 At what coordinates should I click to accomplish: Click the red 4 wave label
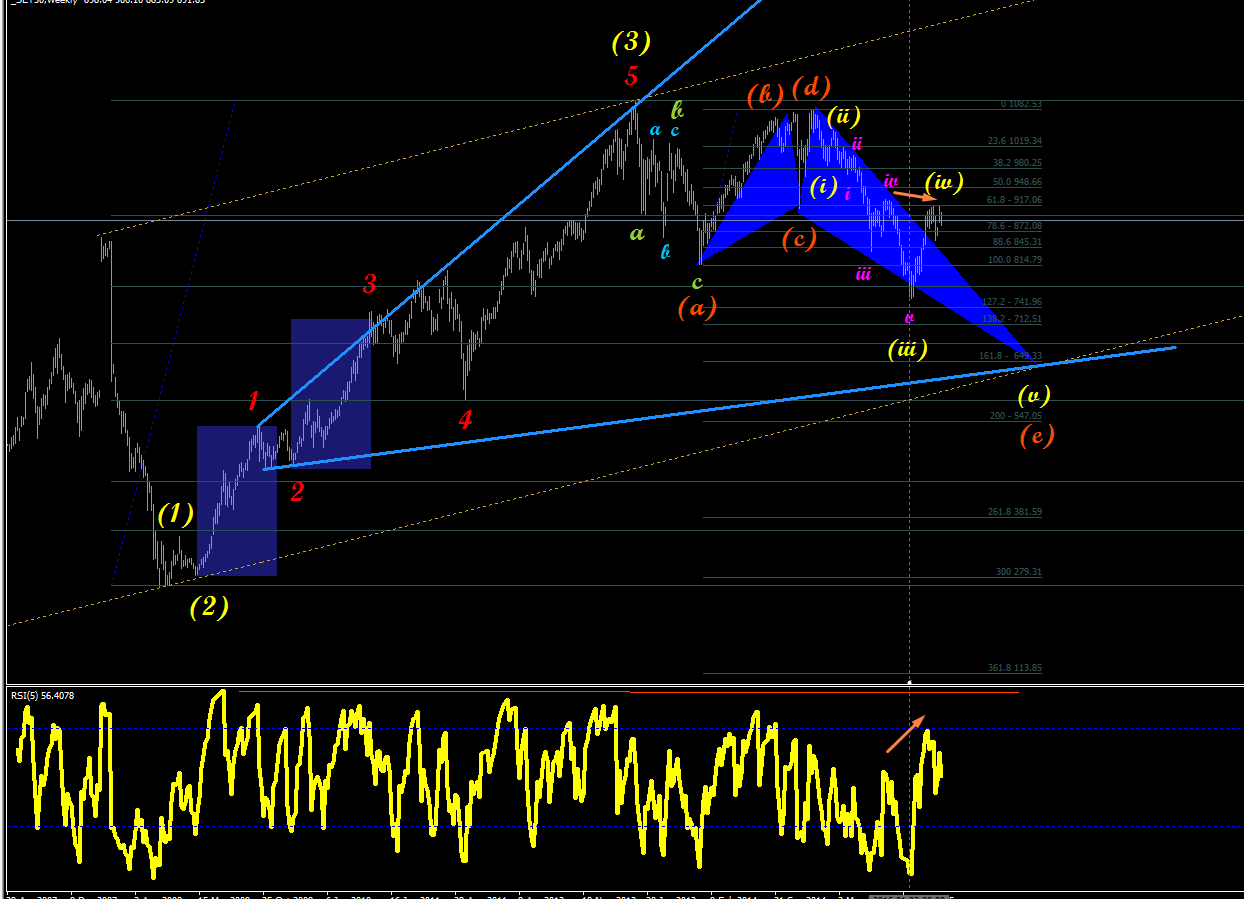pos(465,419)
